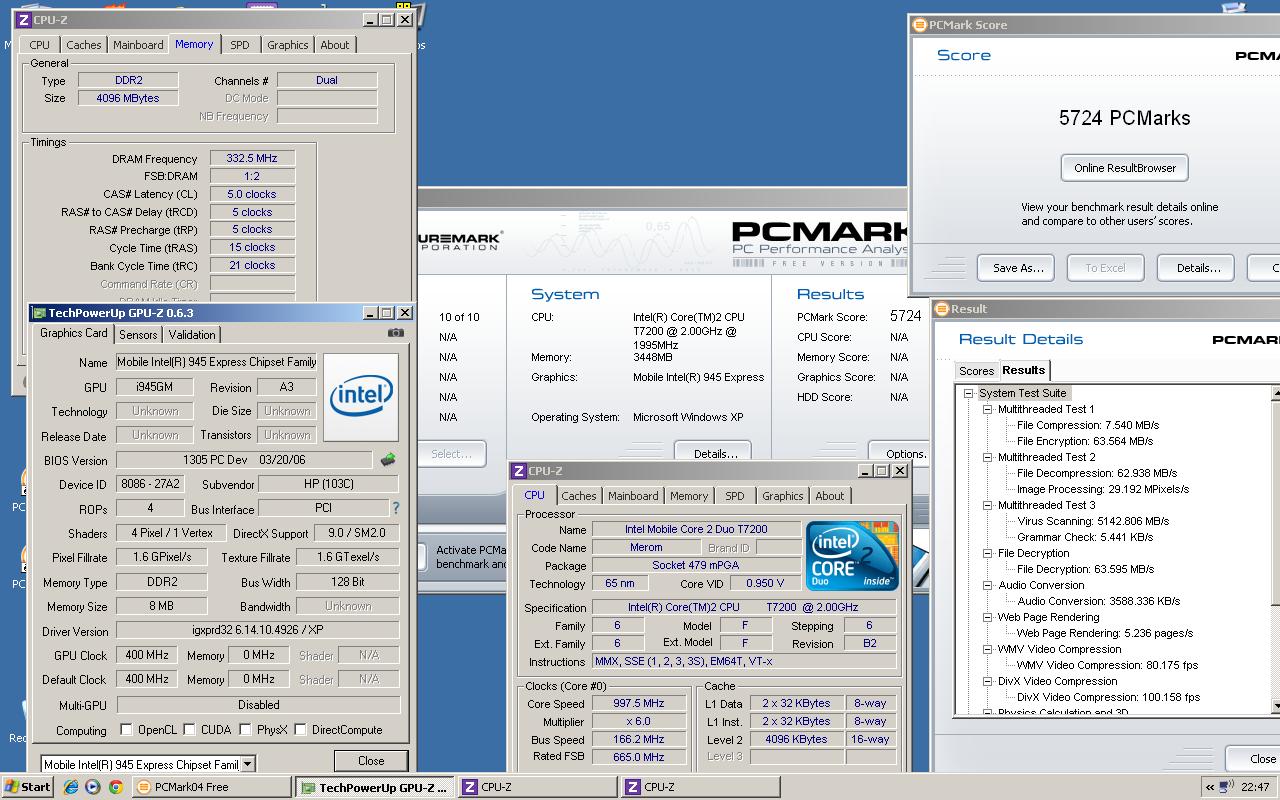
Task: Open Internet Explorer from quick launch
Action: tap(71, 787)
